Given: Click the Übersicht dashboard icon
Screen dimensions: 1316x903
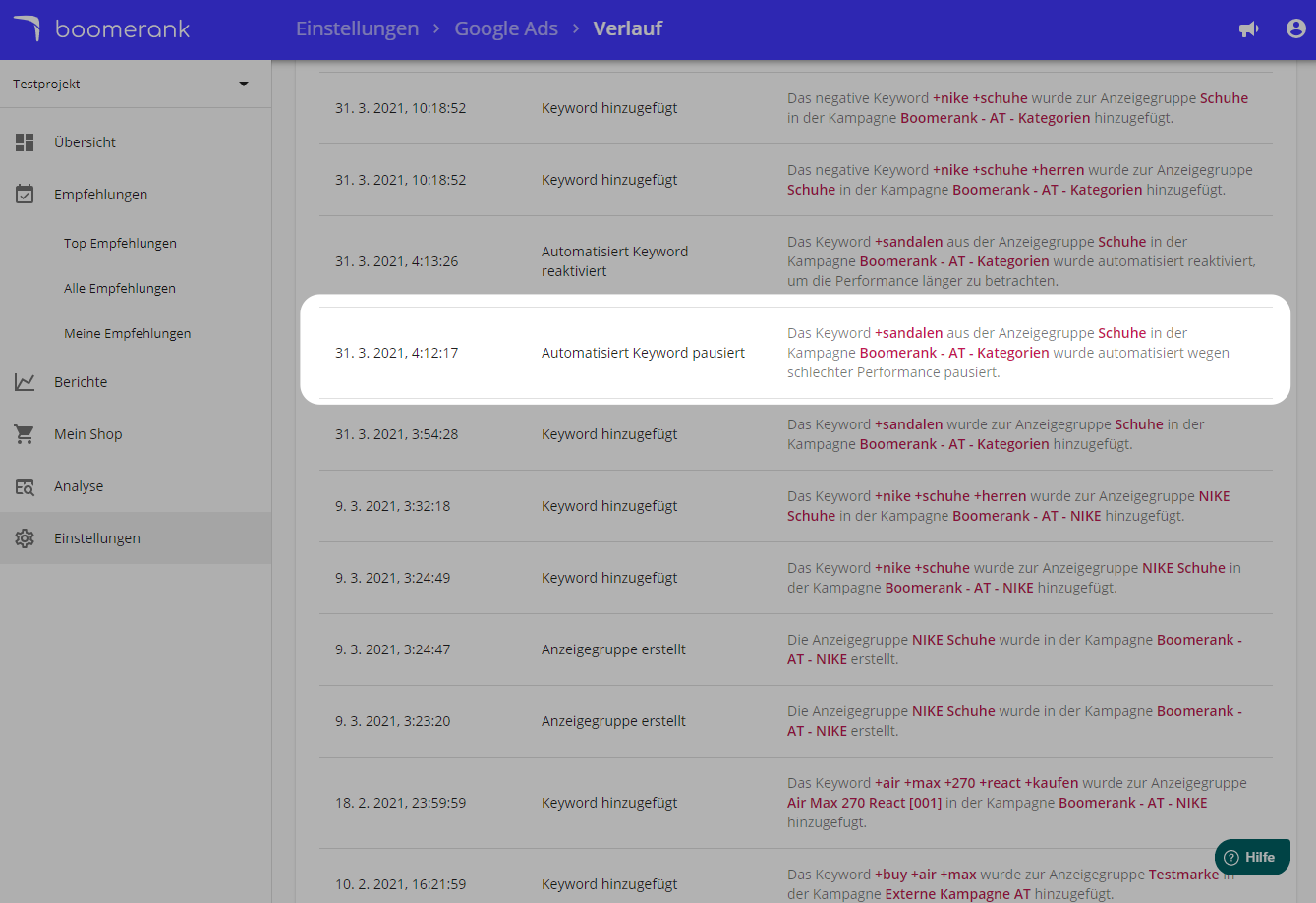Looking at the screenshot, I should coord(25,142).
